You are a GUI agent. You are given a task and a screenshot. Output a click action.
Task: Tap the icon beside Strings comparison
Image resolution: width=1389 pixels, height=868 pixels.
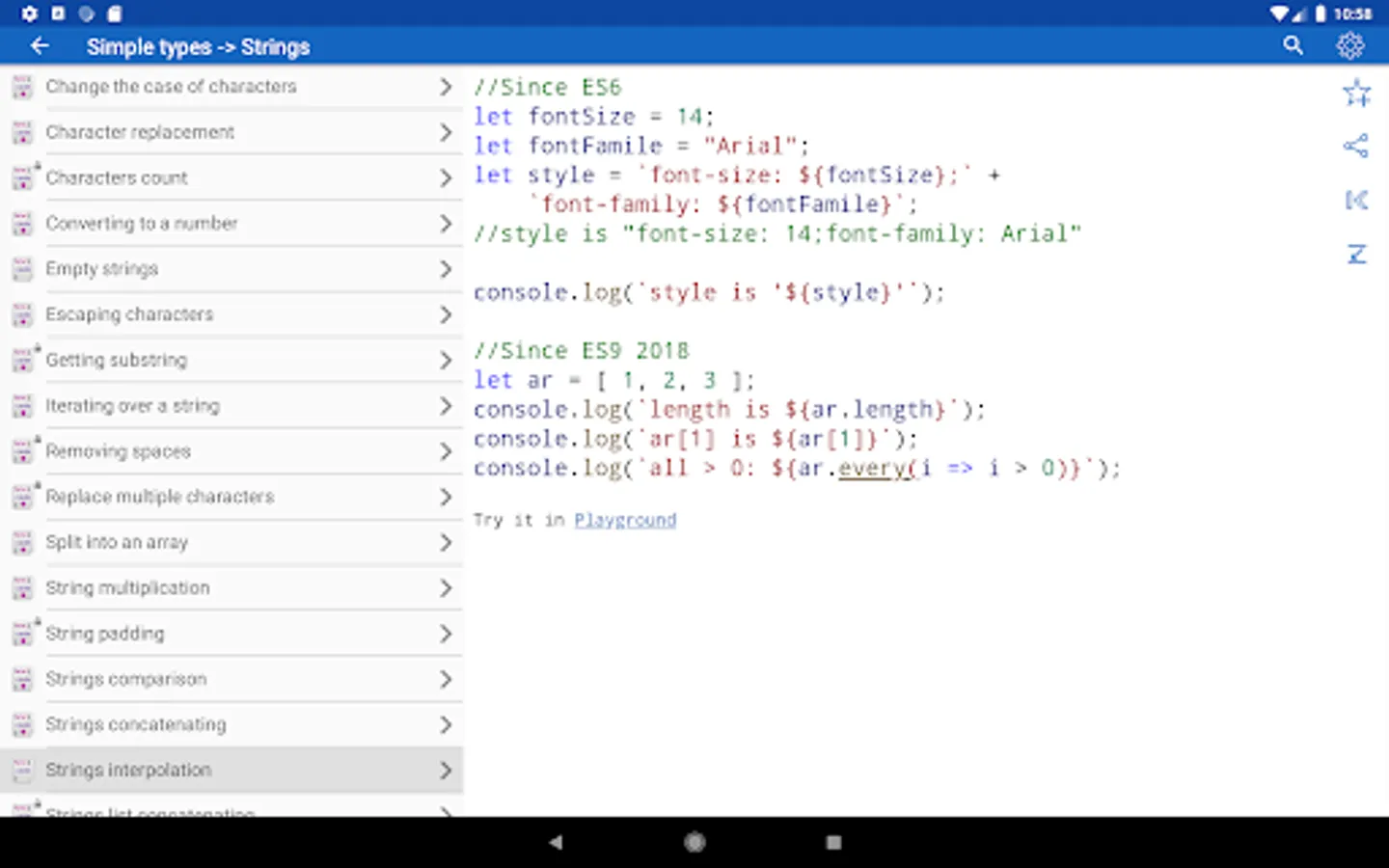[x=22, y=679]
